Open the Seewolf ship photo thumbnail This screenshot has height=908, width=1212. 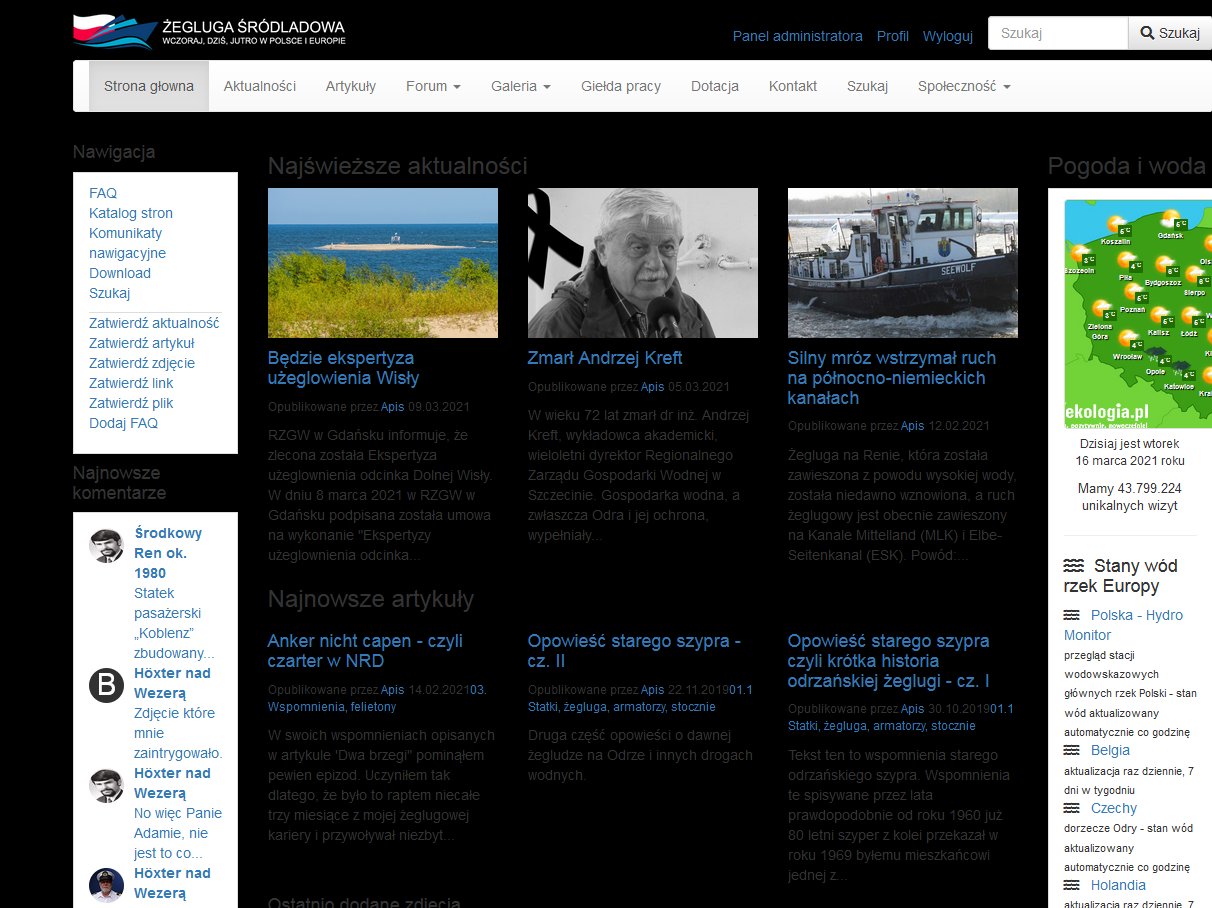(903, 263)
